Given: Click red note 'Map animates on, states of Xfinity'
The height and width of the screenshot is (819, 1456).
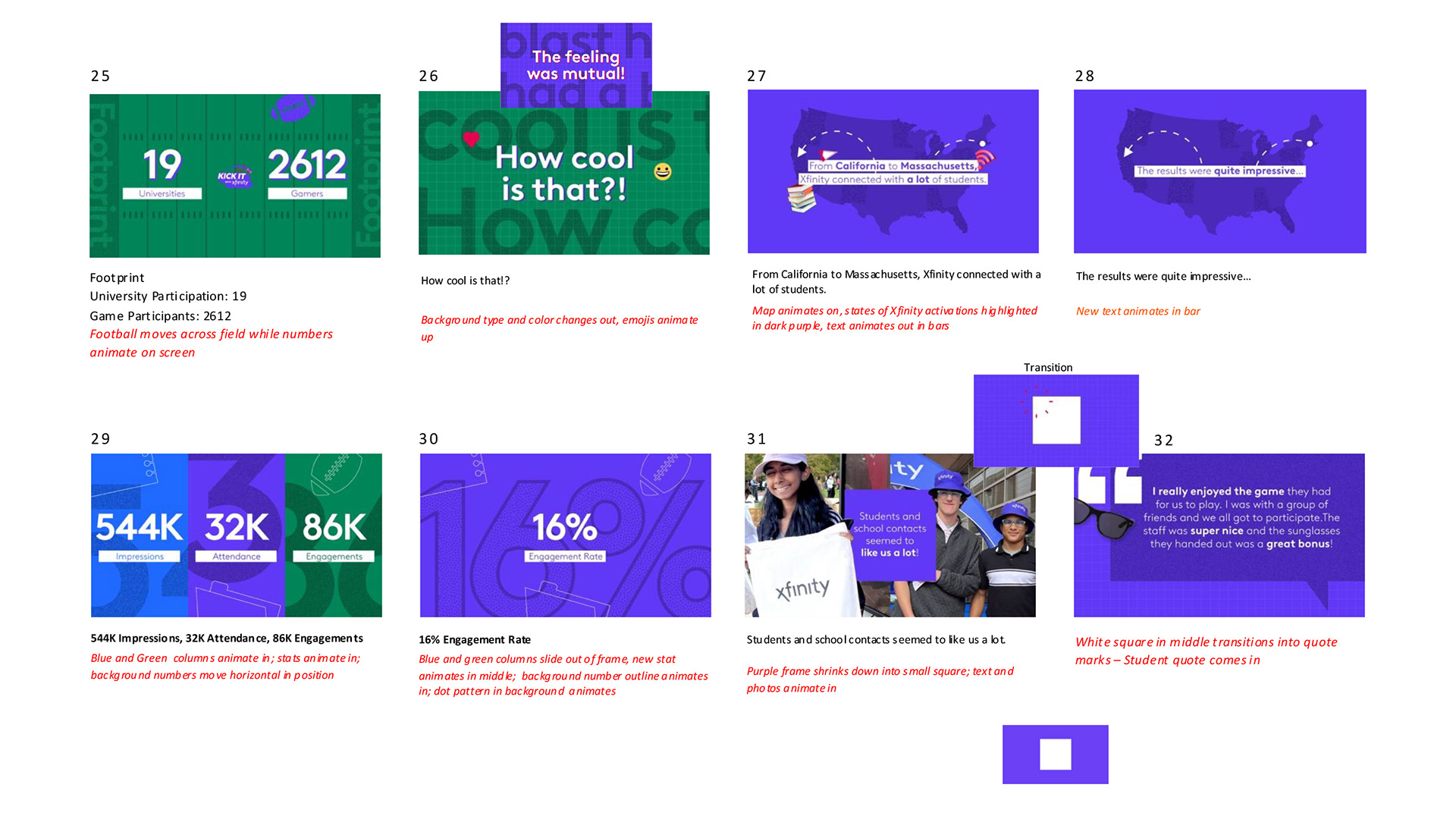Looking at the screenshot, I should pyautogui.click(x=895, y=318).
